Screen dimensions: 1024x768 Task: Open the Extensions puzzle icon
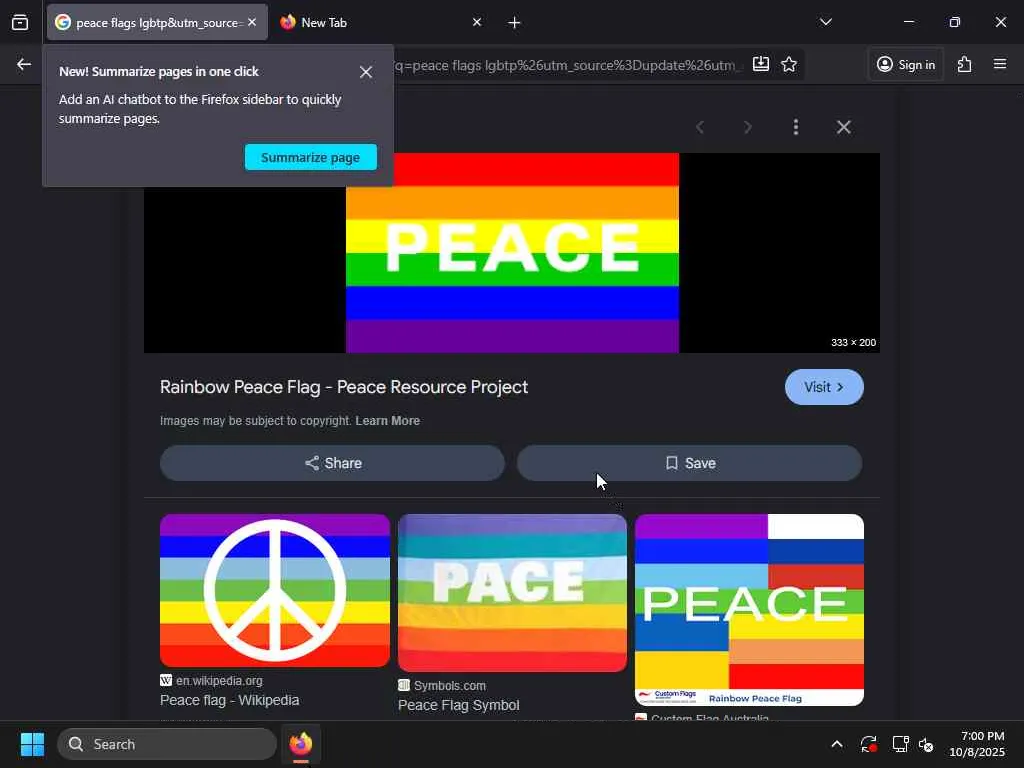click(965, 64)
